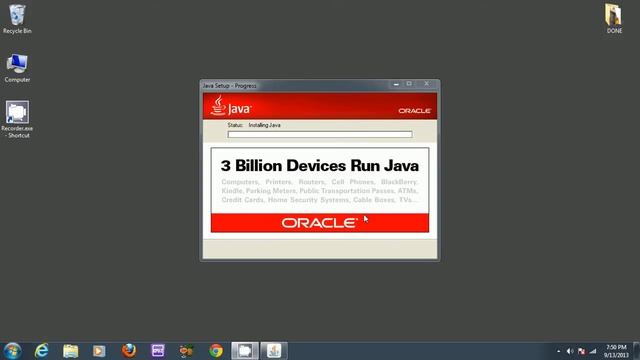640x360 pixels.
Task: Click the installation progress bar
Action: click(320, 134)
